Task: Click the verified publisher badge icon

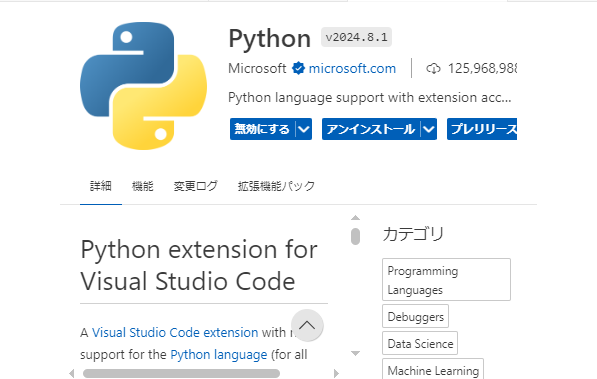Action: point(298,69)
